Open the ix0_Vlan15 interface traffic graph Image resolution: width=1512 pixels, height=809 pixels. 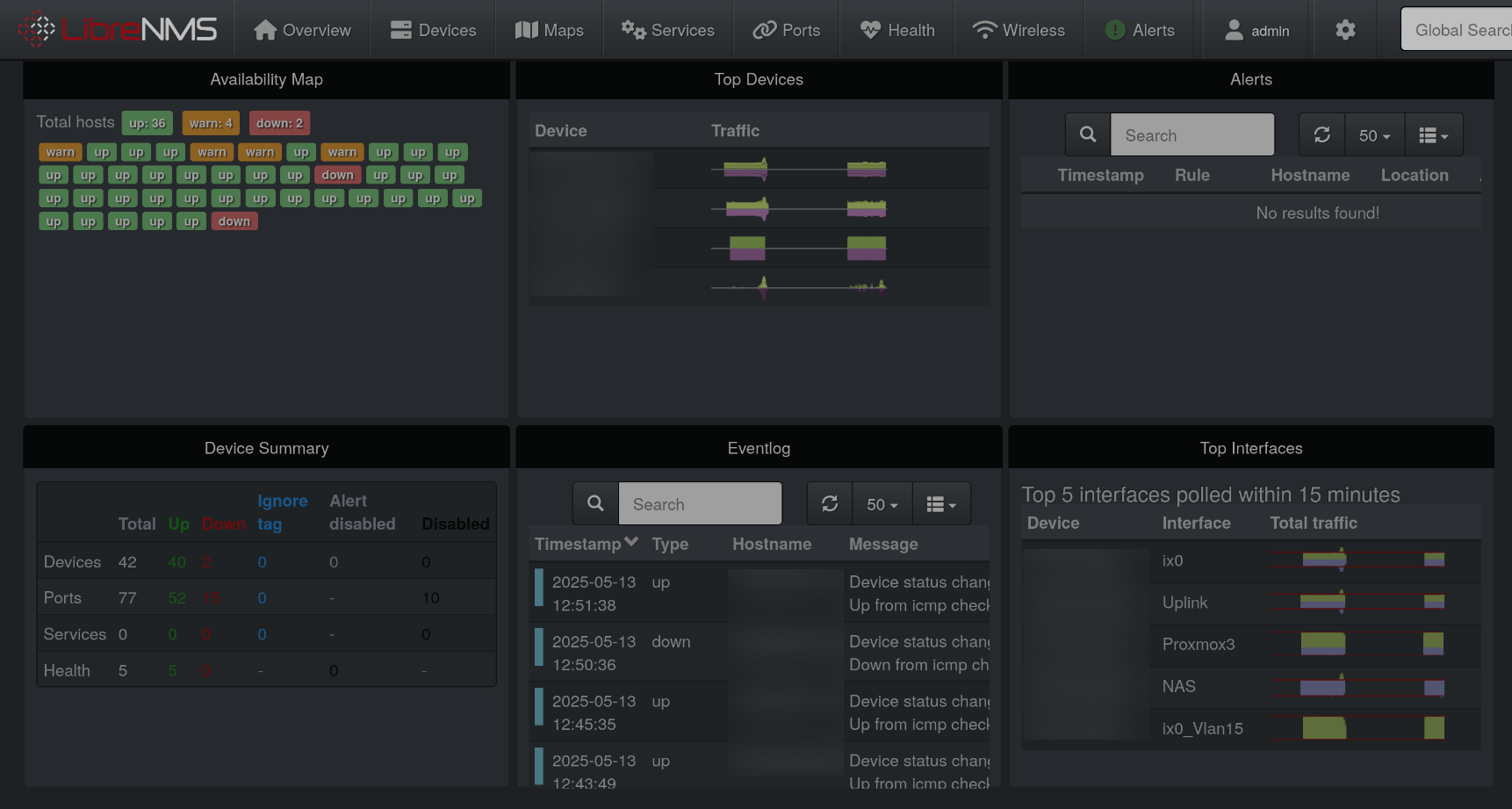tap(1372, 728)
